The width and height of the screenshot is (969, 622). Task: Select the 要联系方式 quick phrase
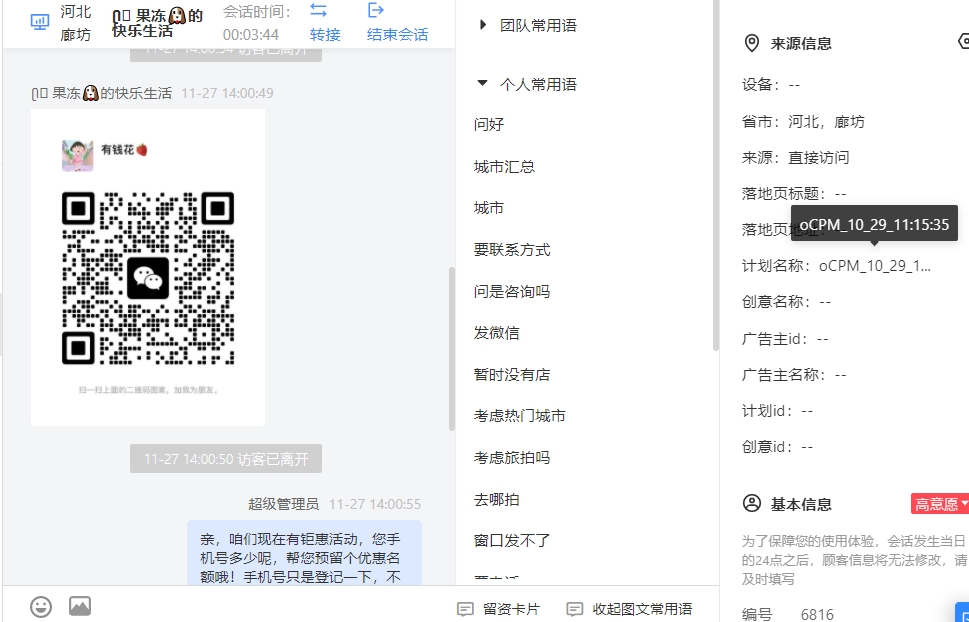point(512,250)
